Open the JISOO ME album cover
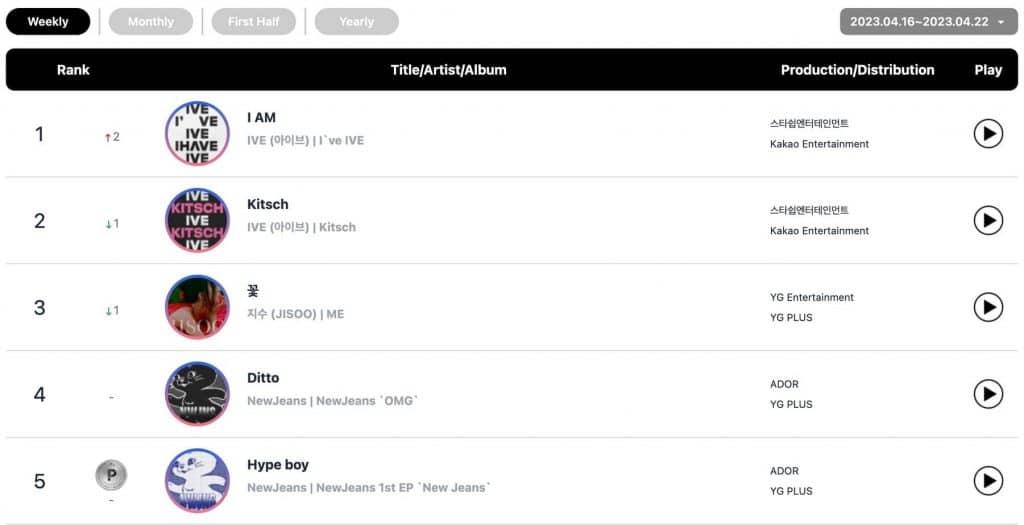The width and height of the screenshot is (1024, 525). coord(197,307)
